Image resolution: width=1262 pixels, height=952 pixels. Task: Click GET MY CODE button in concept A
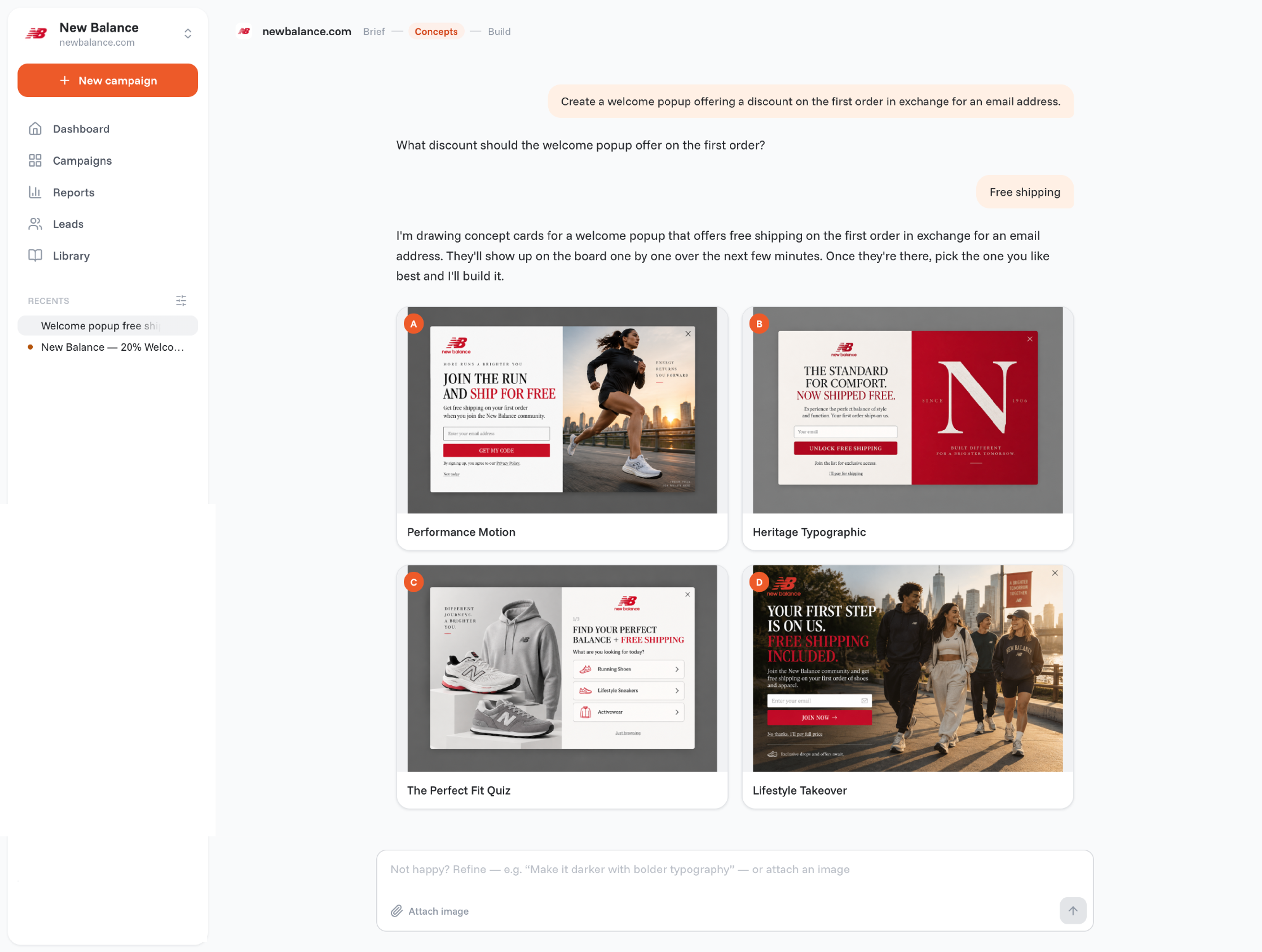point(496,451)
